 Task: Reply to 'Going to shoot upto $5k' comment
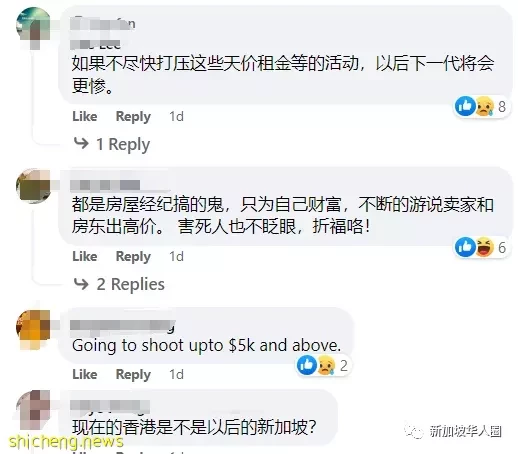tap(133, 375)
